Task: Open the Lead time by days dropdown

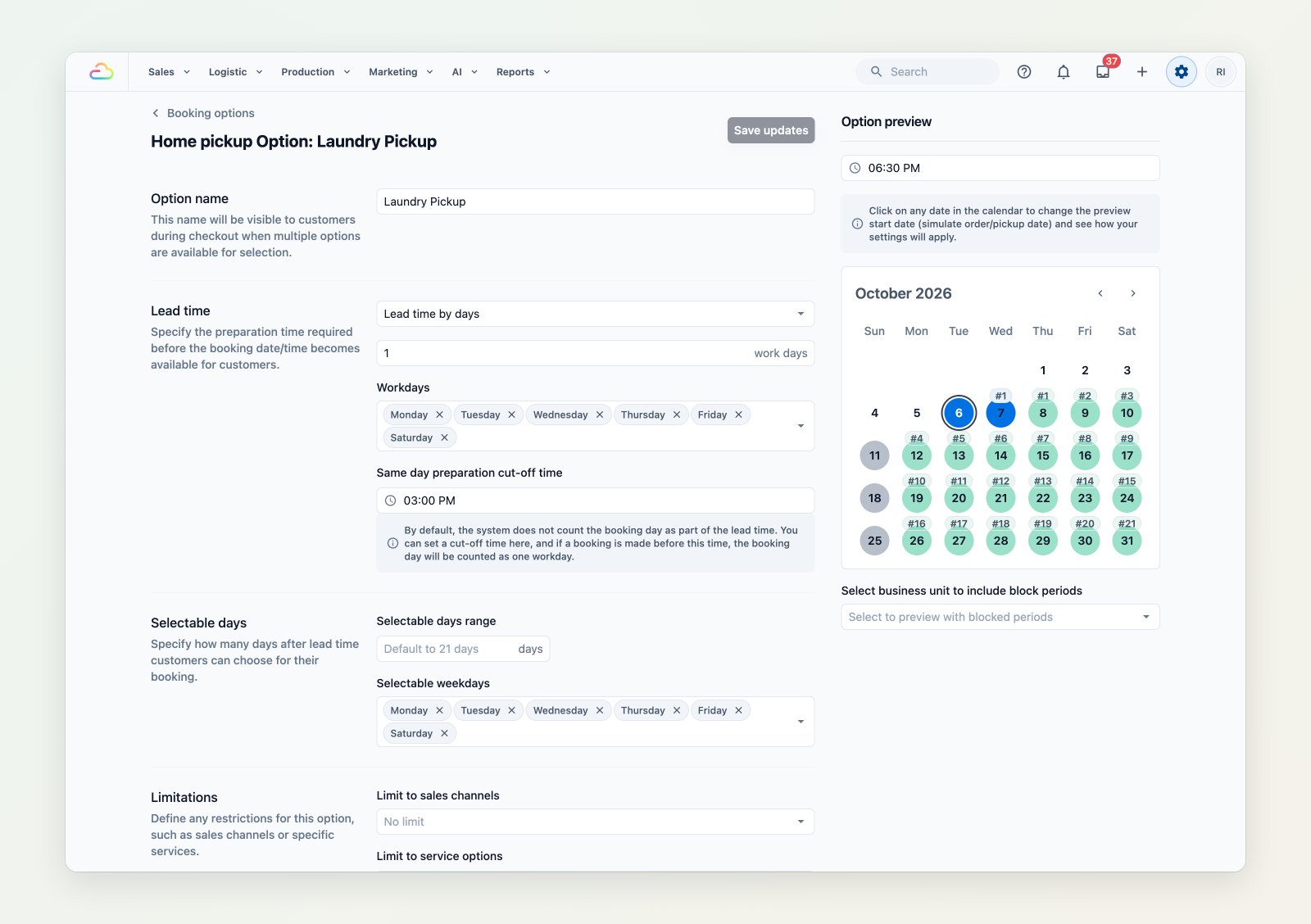Action: pos(595,314)
